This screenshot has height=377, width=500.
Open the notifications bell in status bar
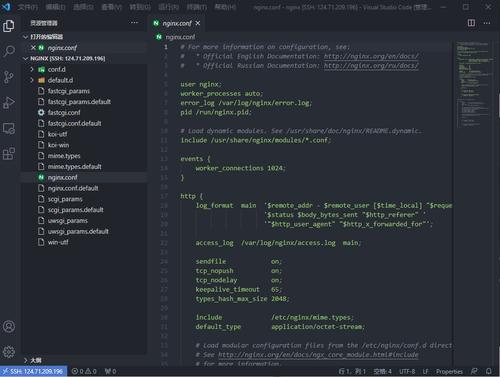coord(489,371)
